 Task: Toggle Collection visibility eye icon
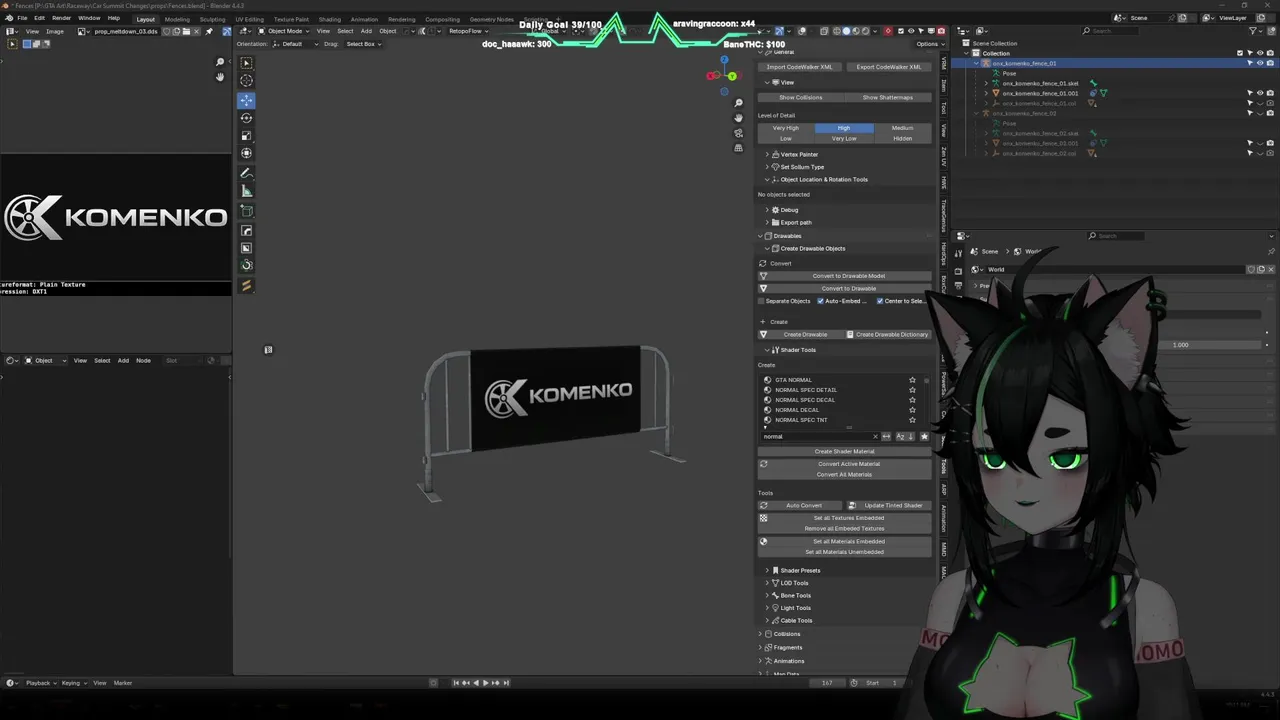click(x=1260, y=53)
